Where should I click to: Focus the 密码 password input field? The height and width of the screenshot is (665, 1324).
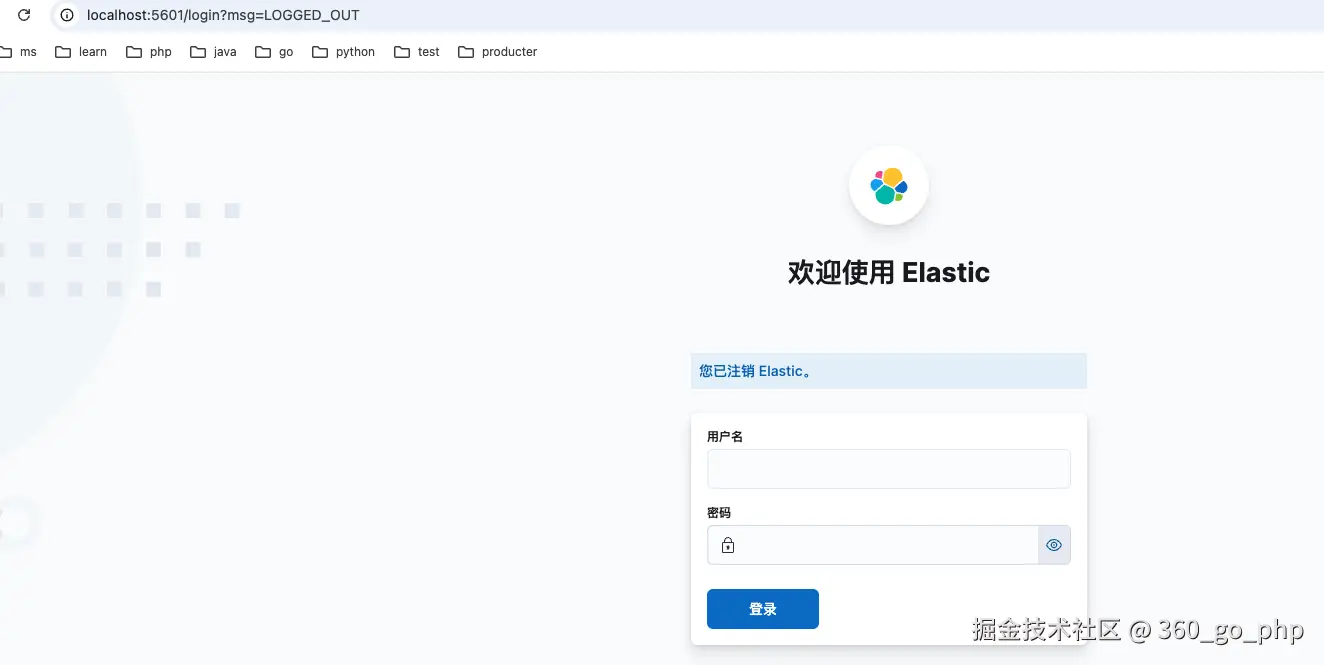point(873,545)
